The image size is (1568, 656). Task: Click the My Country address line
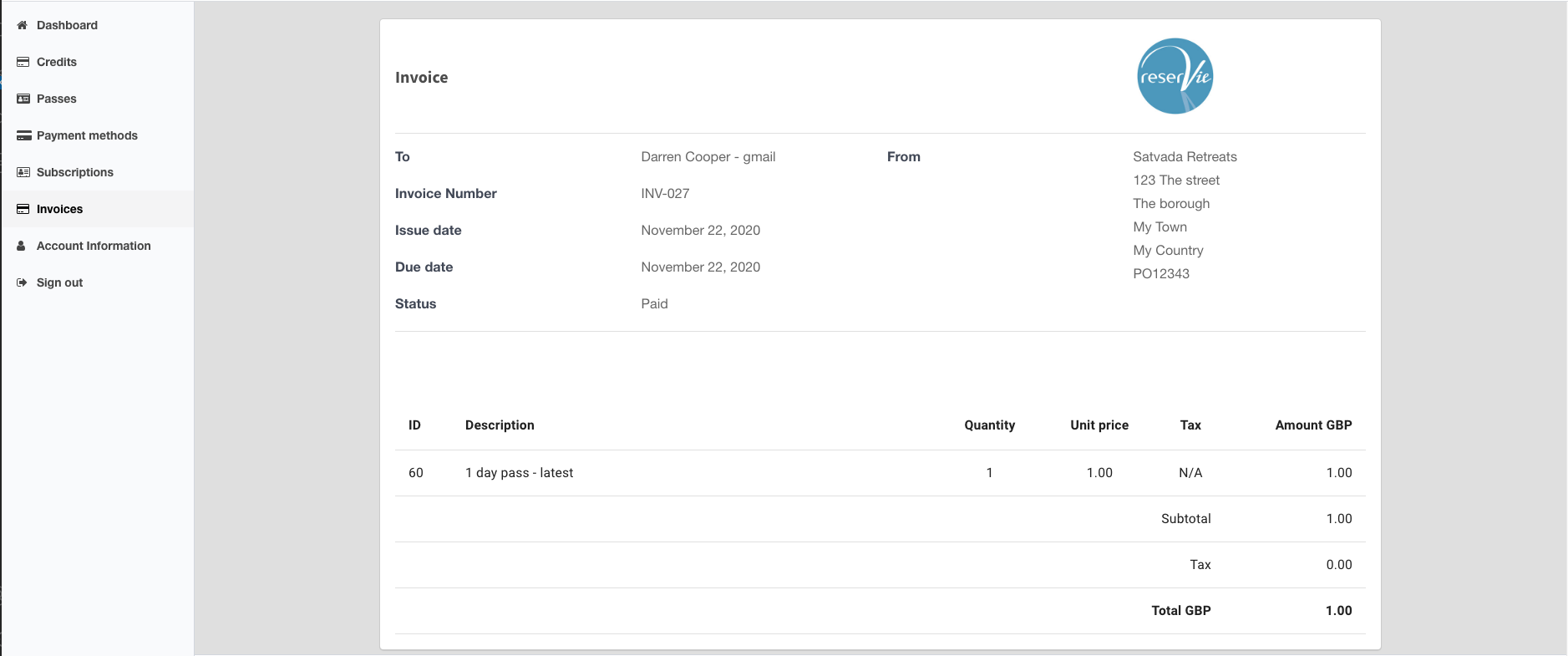1168,251
